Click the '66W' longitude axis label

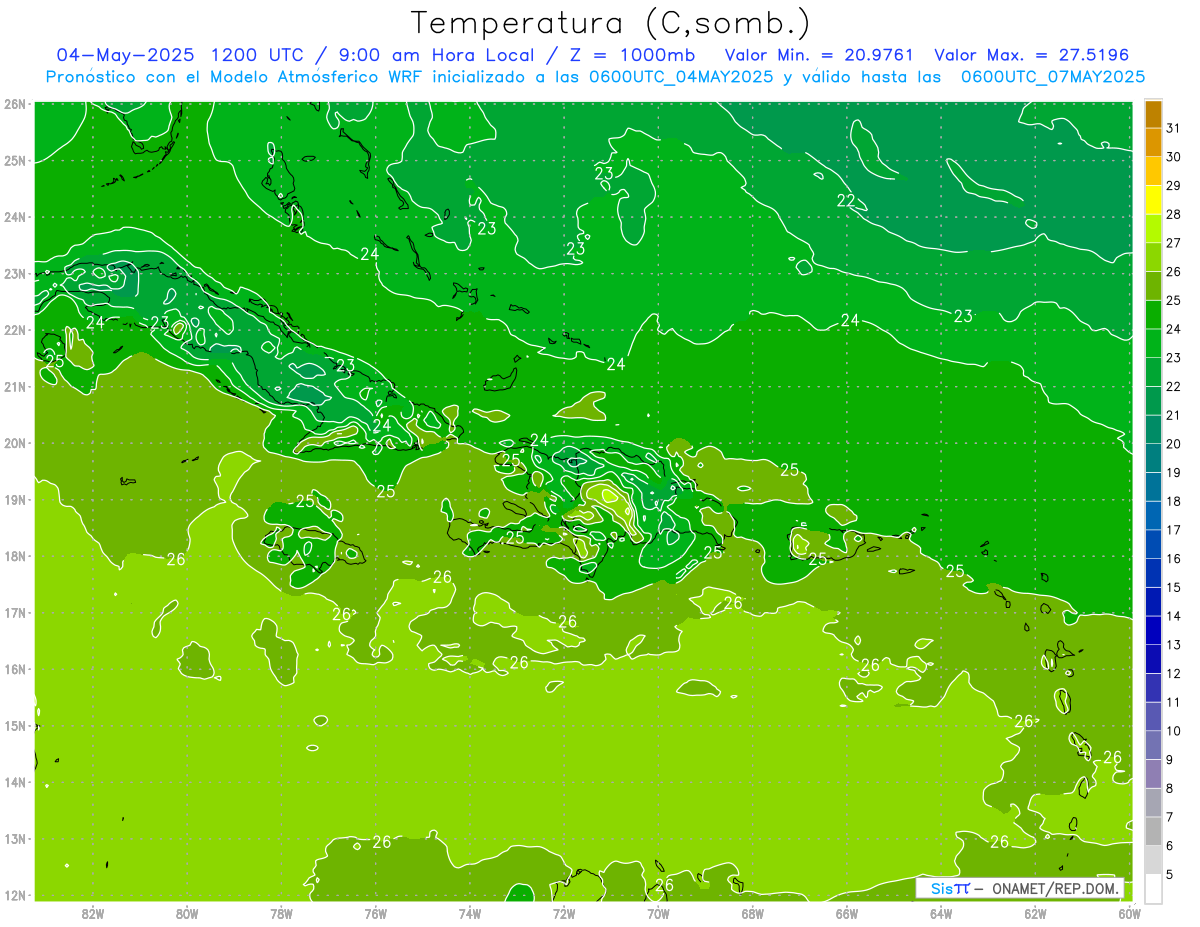847,913
